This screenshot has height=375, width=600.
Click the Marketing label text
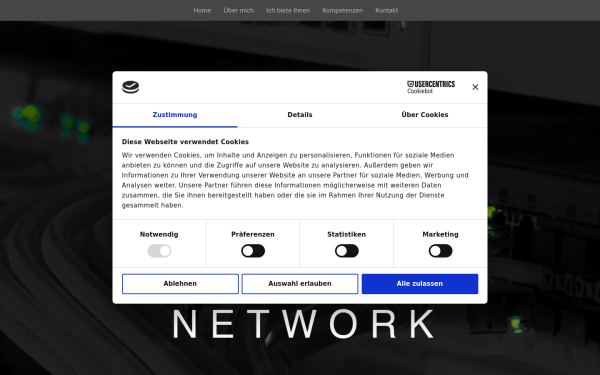coord(440,234)
